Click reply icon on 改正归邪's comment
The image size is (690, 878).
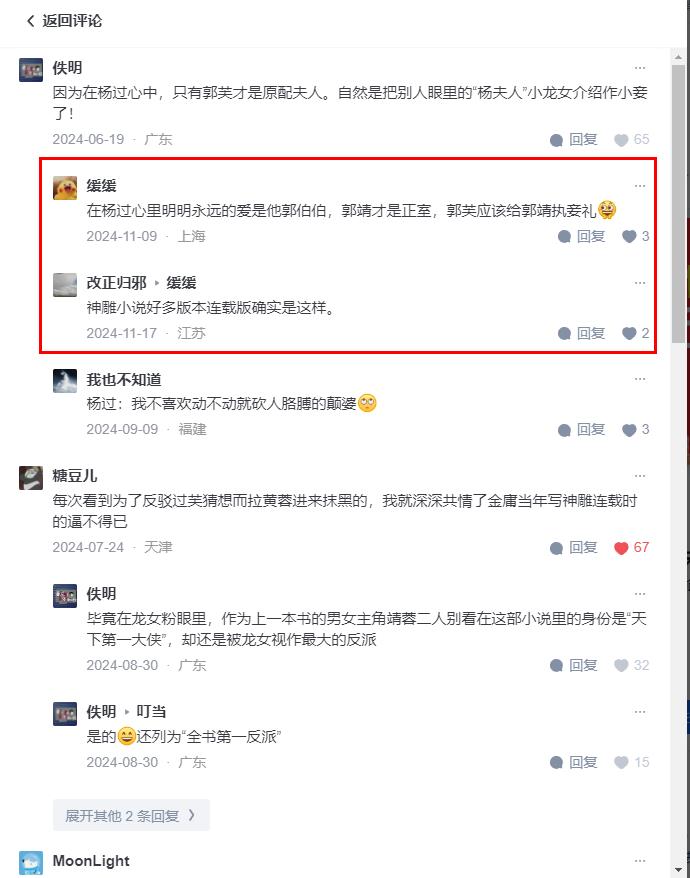coord(565,334)
